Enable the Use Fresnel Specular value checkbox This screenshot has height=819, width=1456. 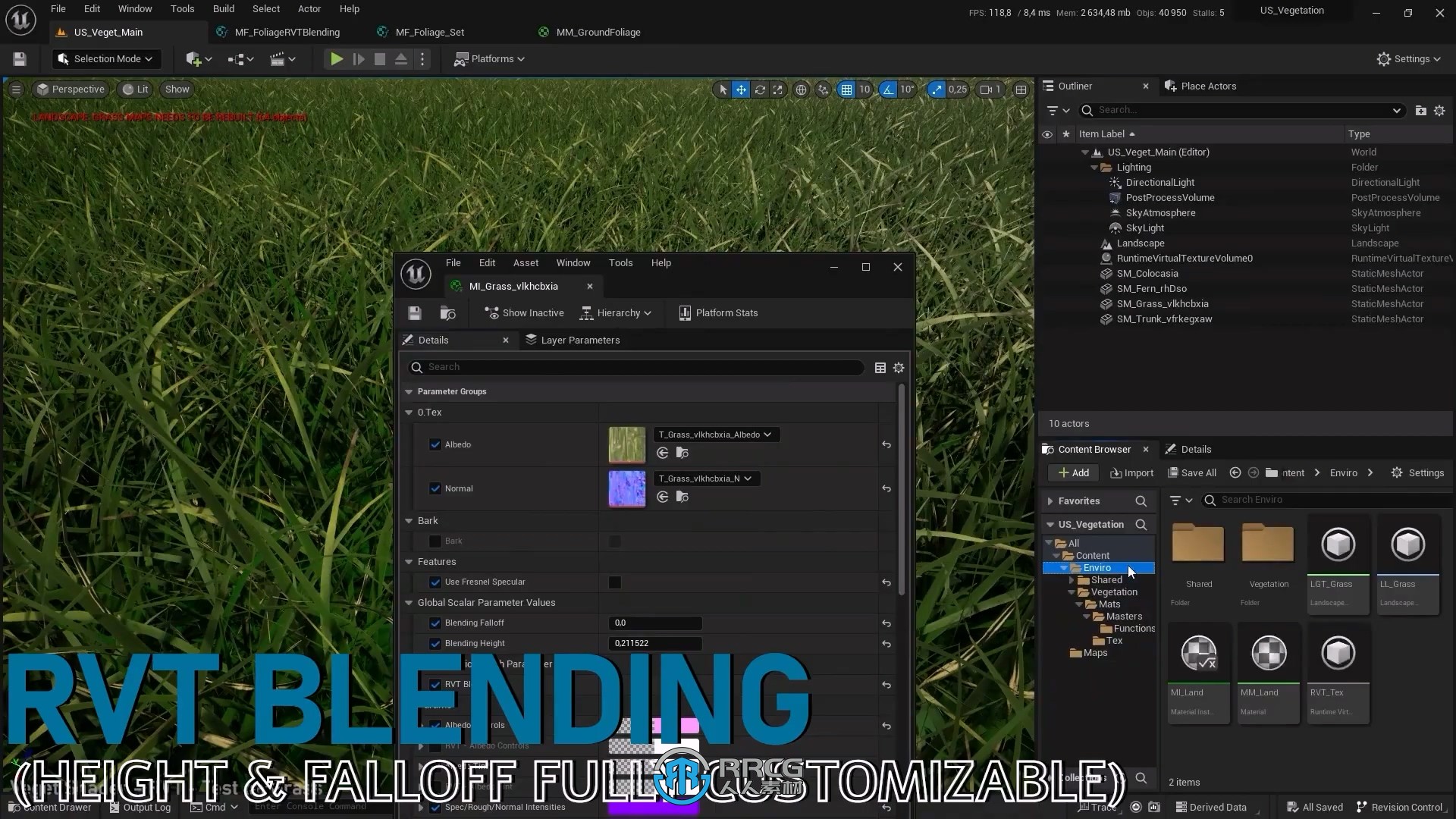(615, 582)
